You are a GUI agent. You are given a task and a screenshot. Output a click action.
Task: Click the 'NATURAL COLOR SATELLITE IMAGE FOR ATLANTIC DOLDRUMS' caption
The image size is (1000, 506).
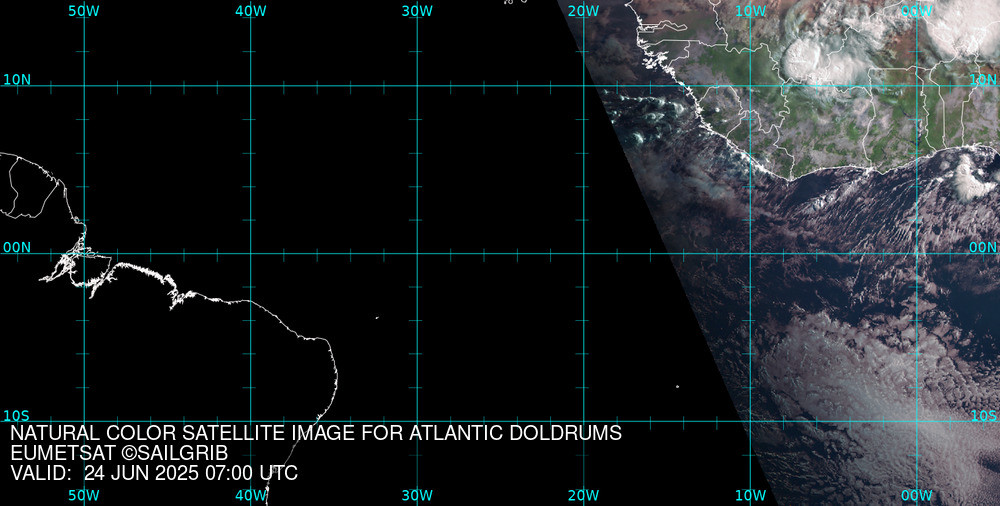[x=316, y=433]
